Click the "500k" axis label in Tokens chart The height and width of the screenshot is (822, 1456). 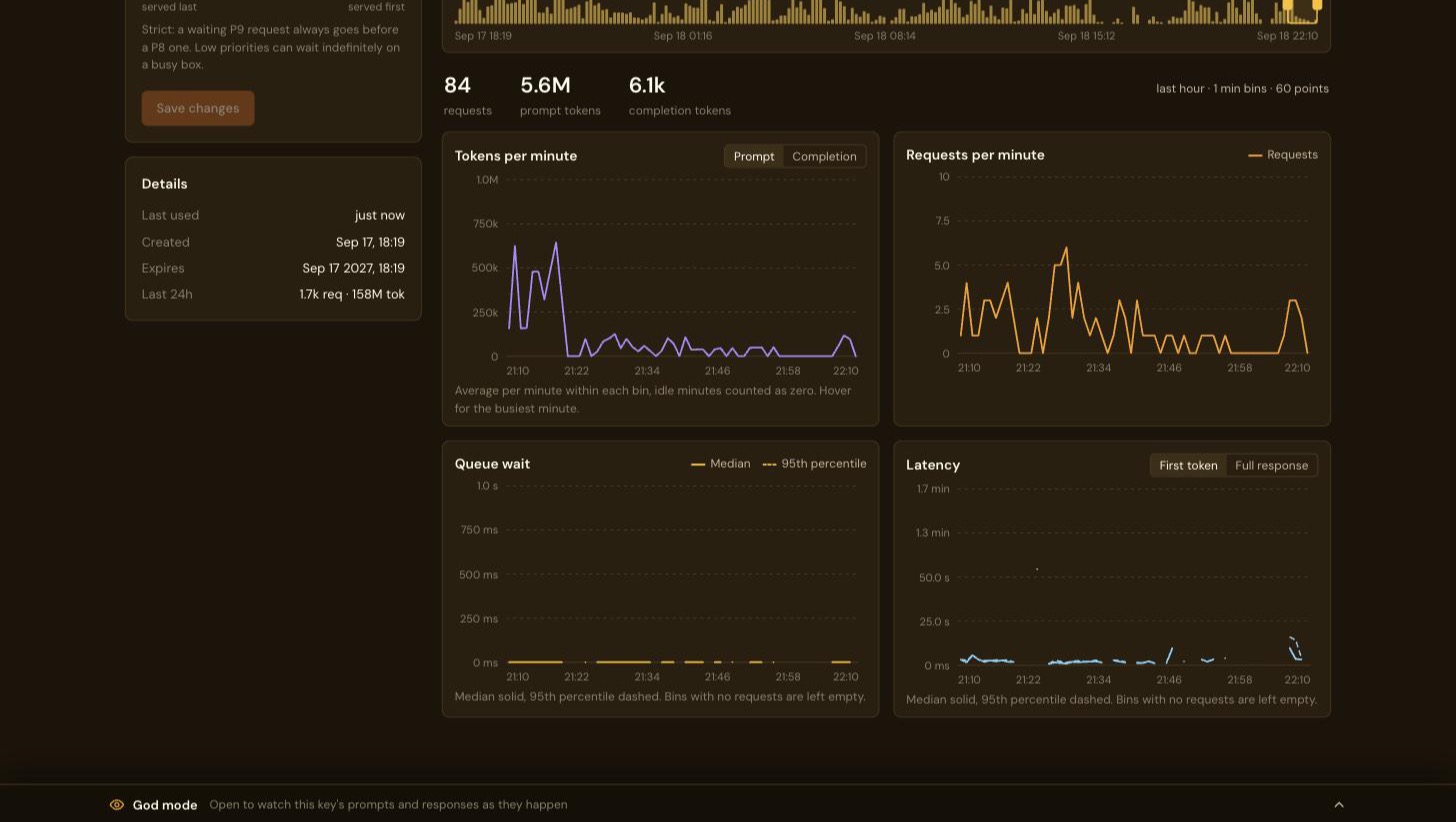click(x=485, y=269)
